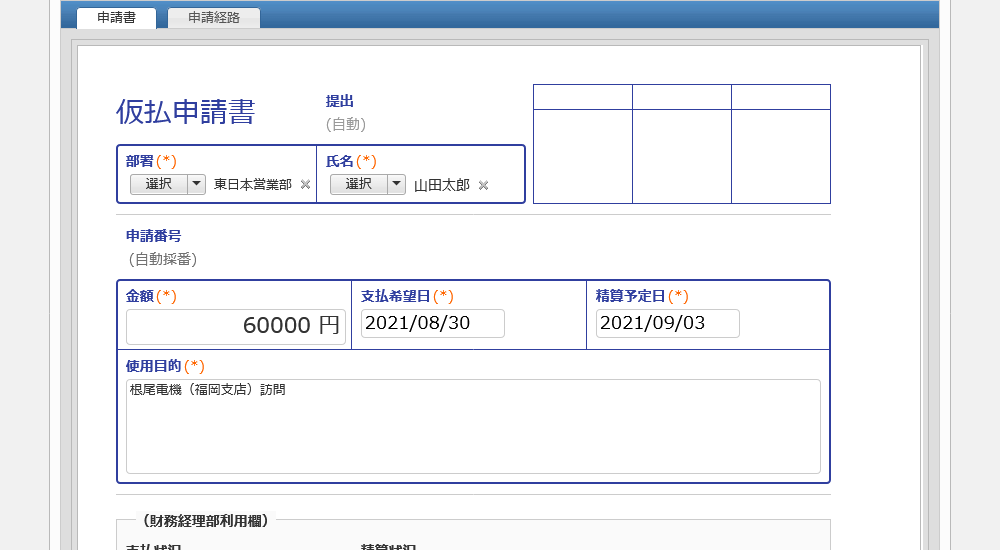Image resolution: width=1000 pixels, height=550 pixels.
Task: Select the 山田太郎 name text
Action: 441,185
